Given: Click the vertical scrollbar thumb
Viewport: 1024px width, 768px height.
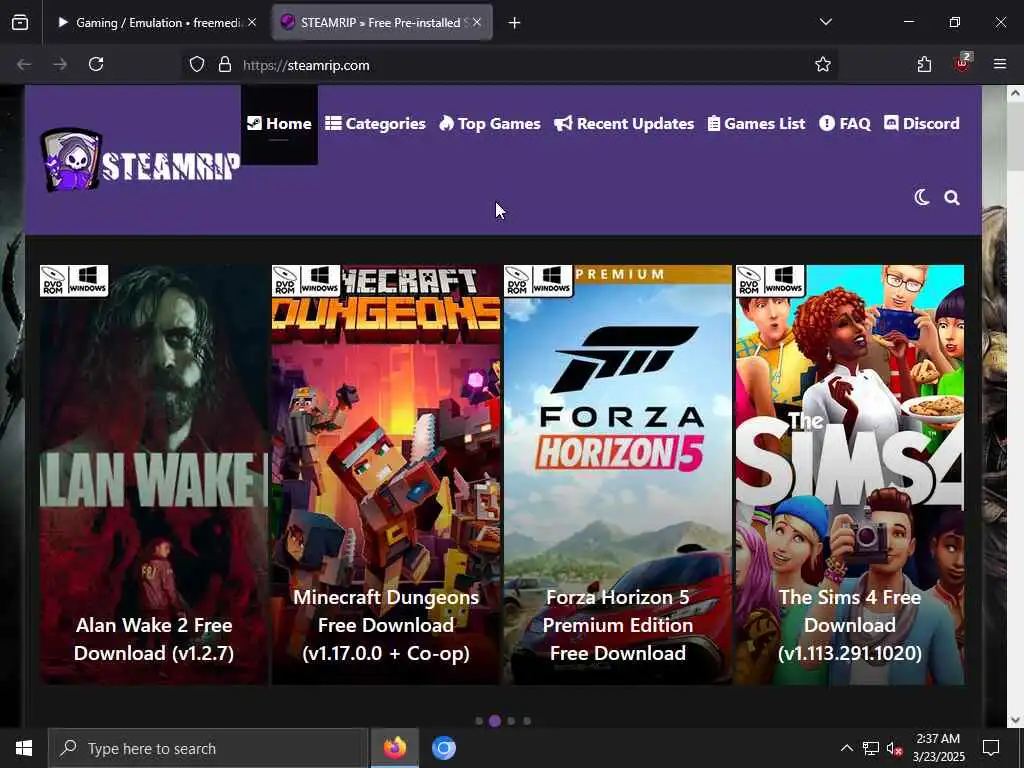Looking at the screenshot, I should tap(1015, 135).
